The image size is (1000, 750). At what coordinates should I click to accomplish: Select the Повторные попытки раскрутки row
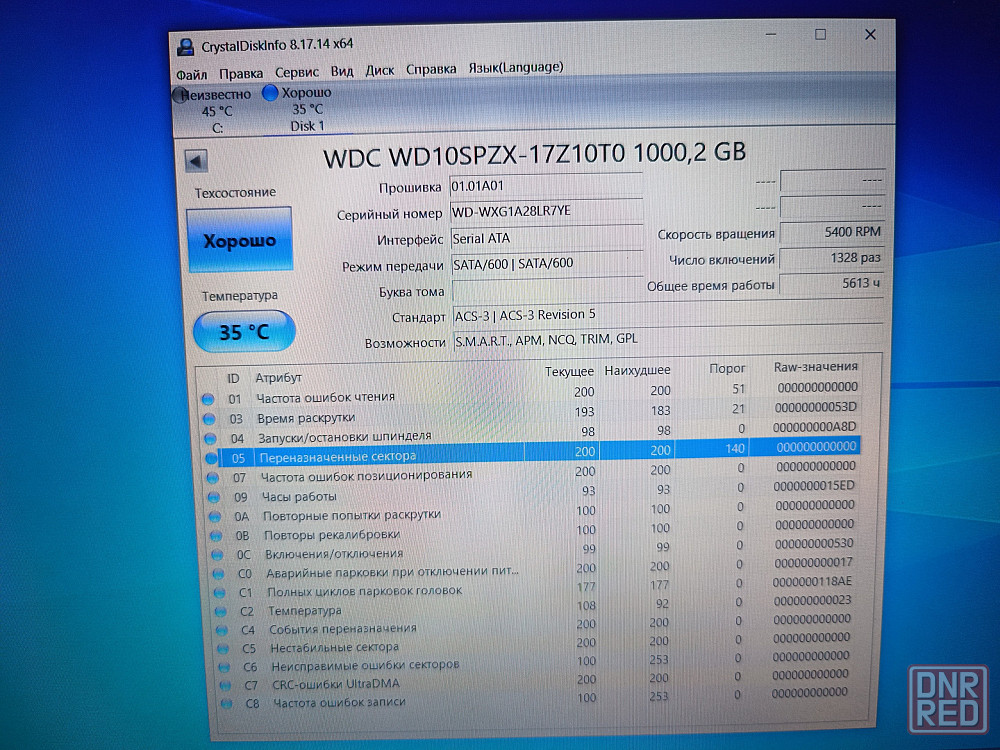click(536, 511)
